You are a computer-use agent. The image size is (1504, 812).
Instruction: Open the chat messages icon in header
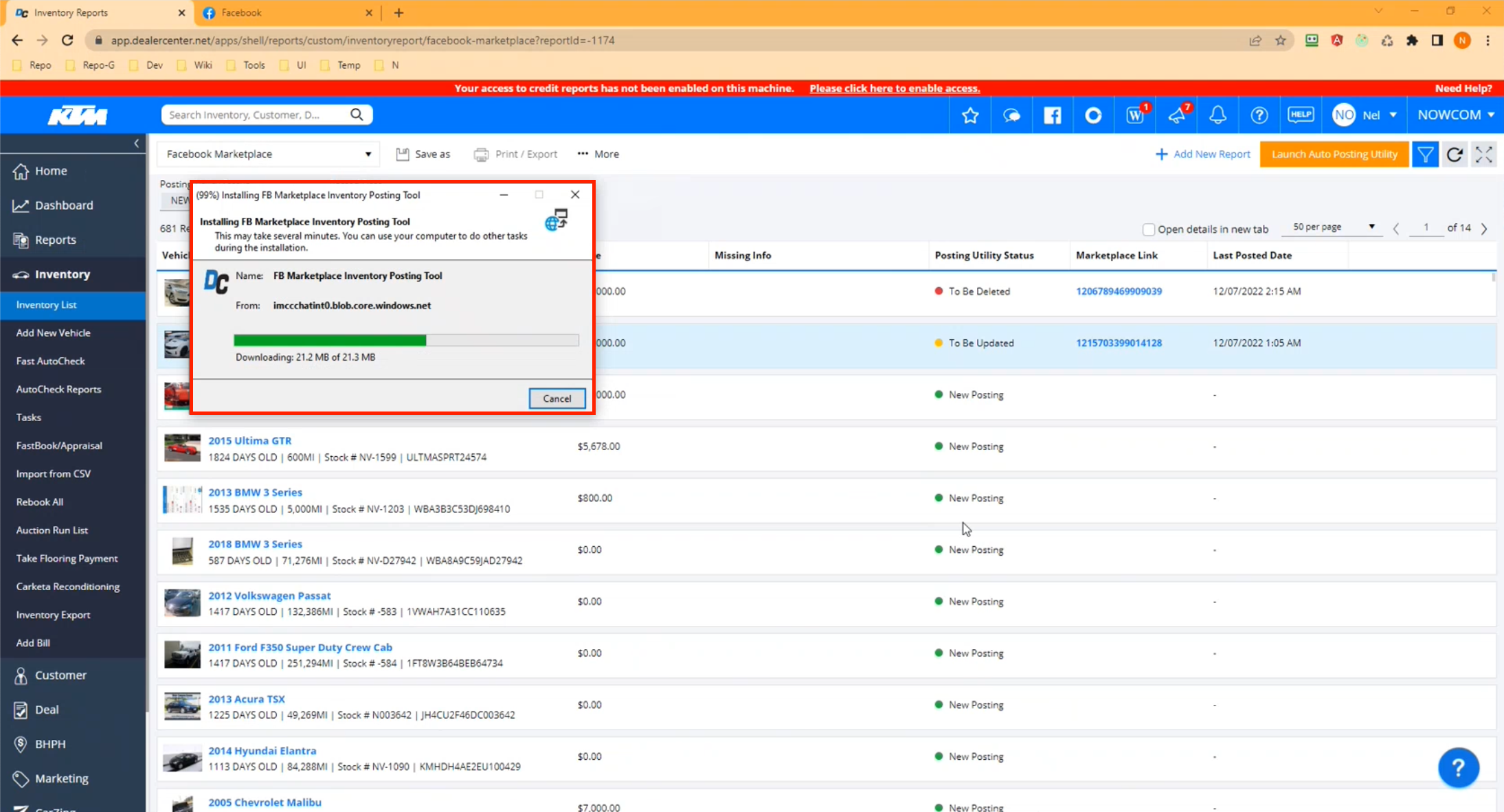(1011, 115)
